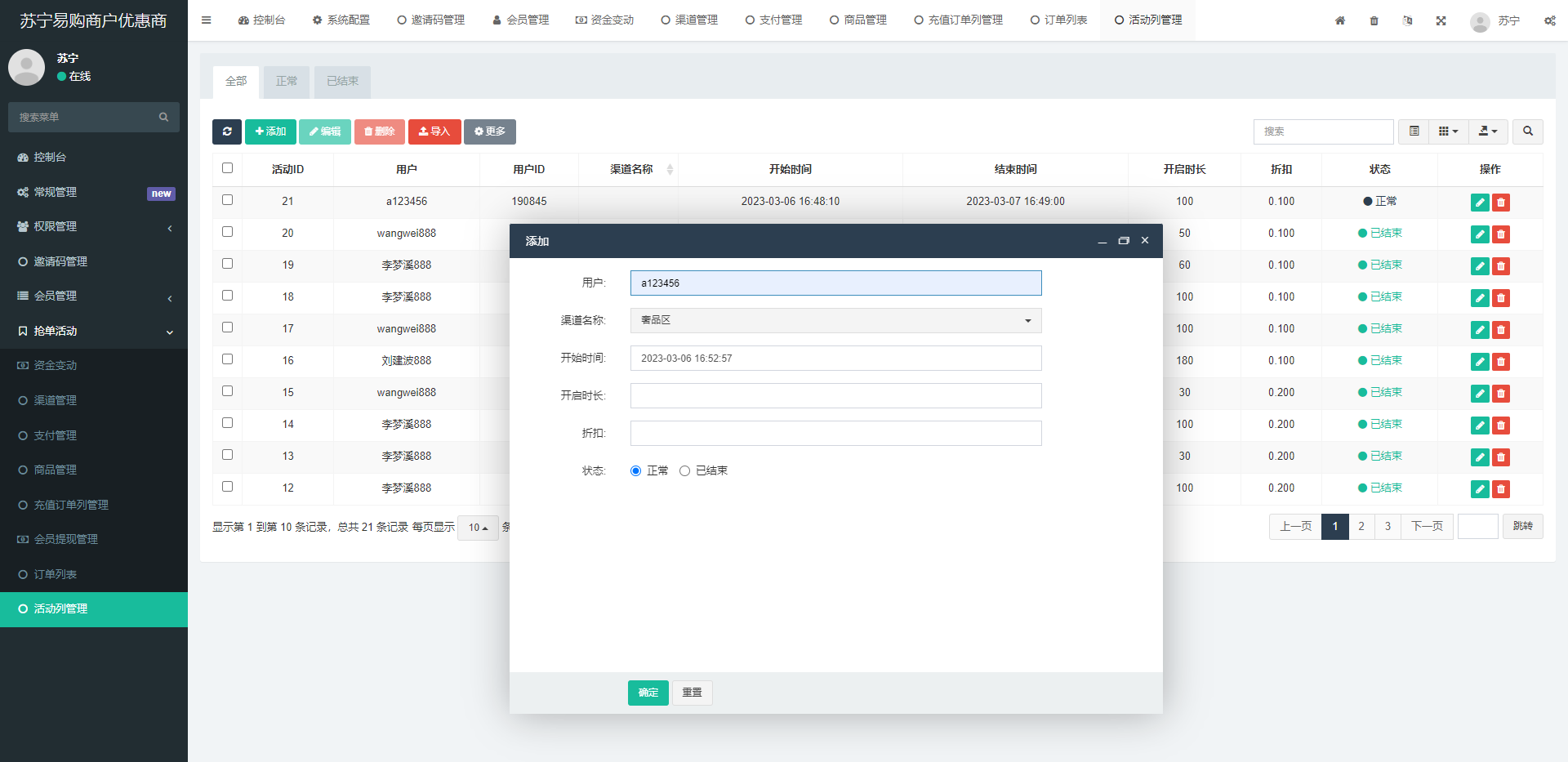The image size is (1568, 762).
Task: Click the edit pencil icon for activity 21
Action: tap(1479, 202)
